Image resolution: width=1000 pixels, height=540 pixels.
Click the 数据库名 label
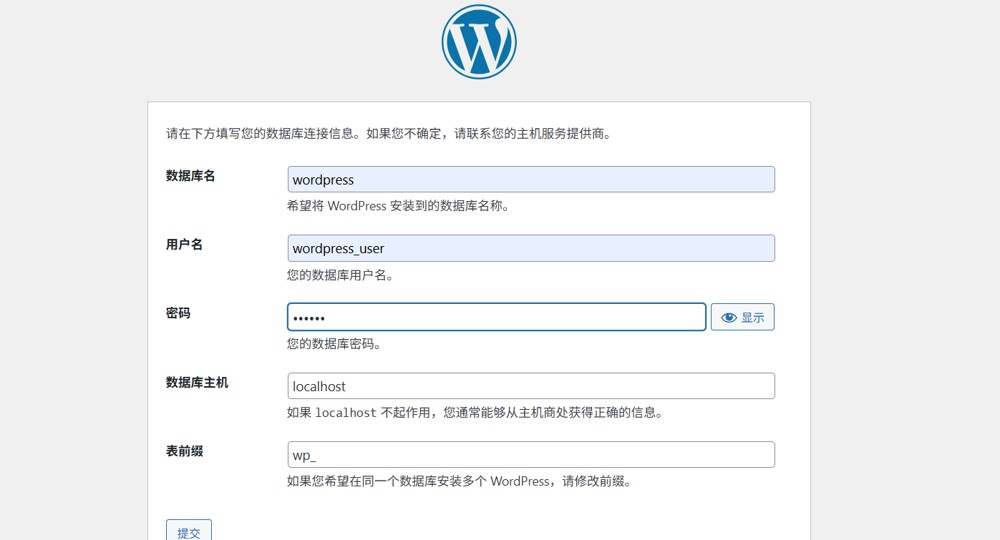tap(190, 175)
